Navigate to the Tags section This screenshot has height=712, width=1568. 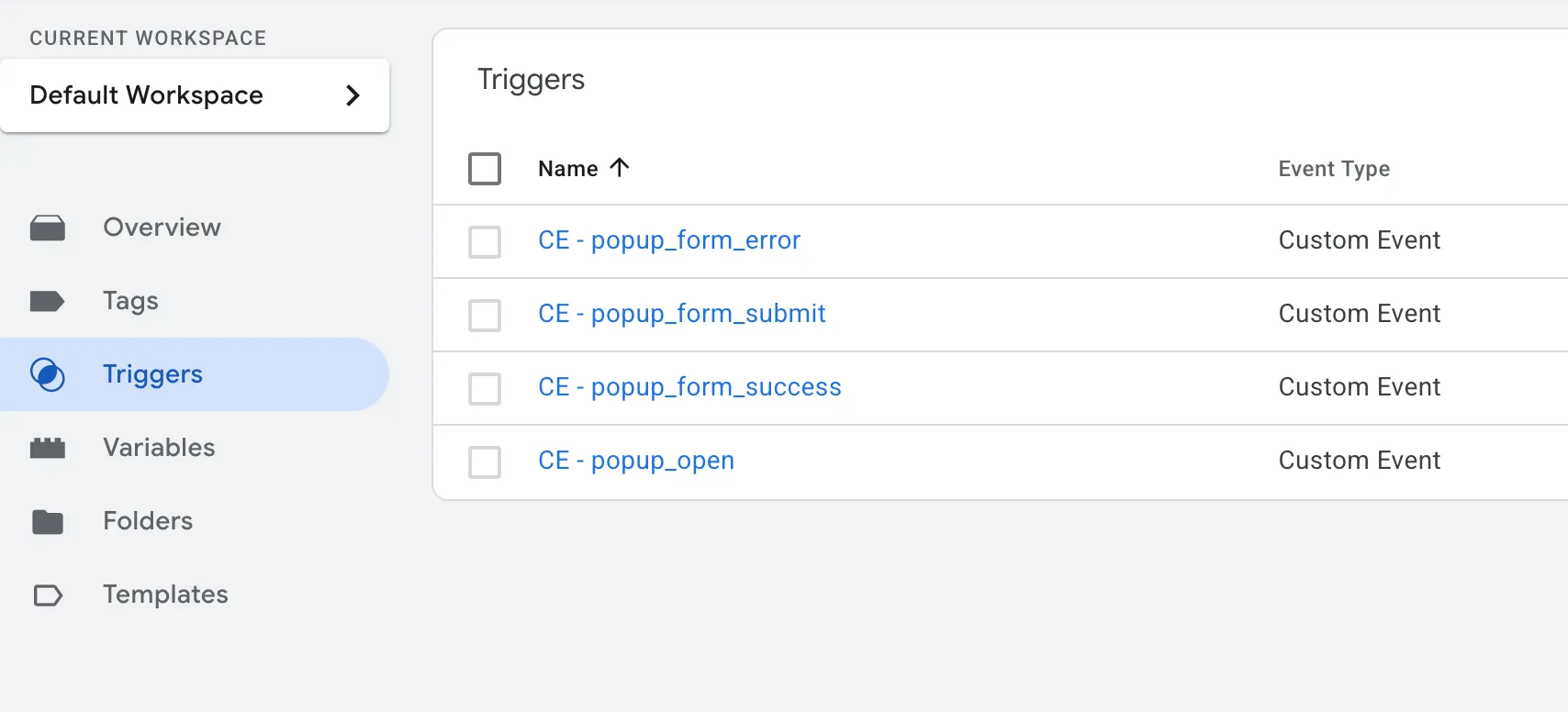click(x=130, y=301)
